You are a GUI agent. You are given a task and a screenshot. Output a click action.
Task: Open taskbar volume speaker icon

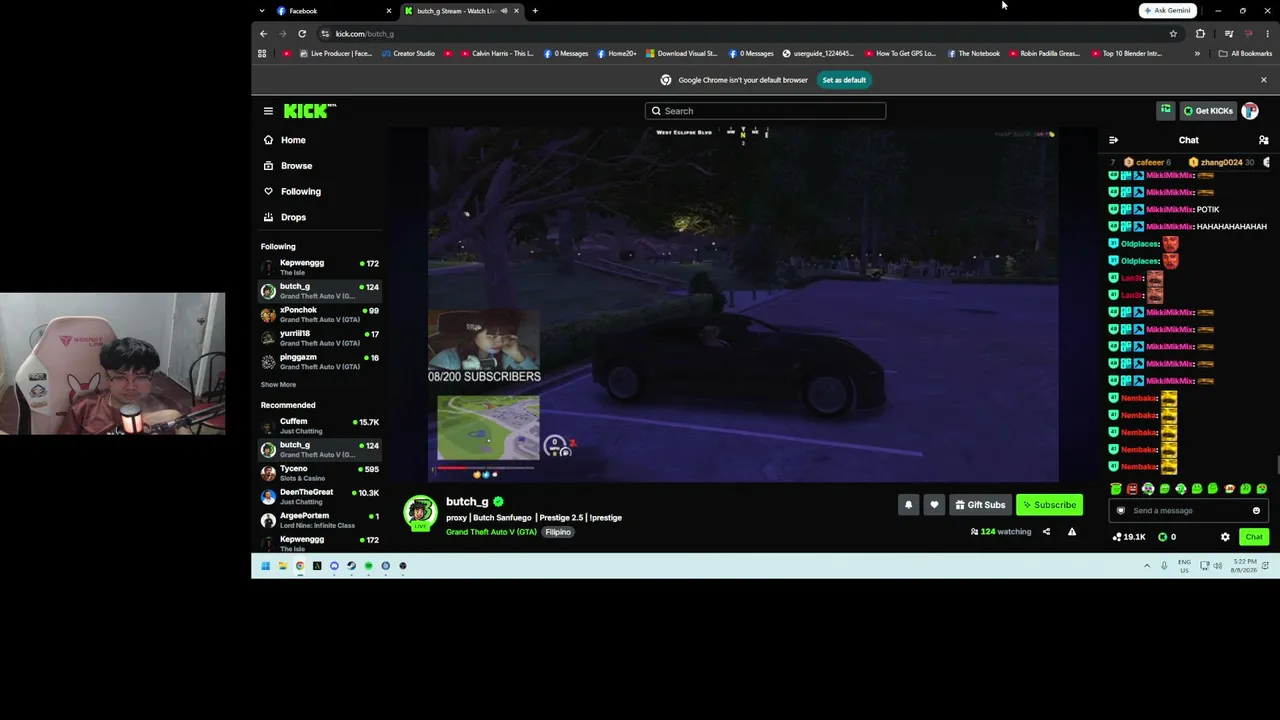[1218, 566]
